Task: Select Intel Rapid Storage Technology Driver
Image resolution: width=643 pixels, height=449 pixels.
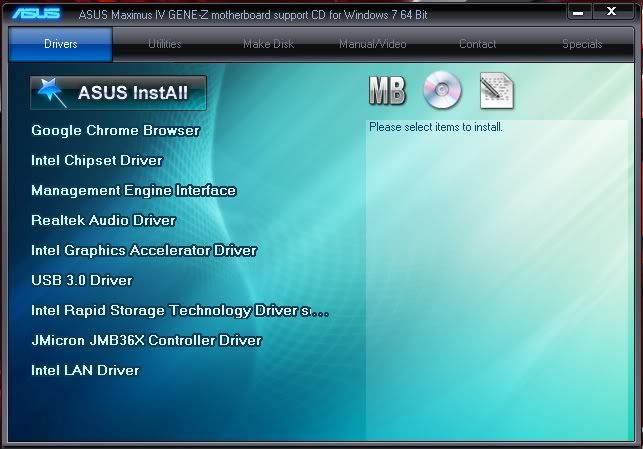Action: [180, 310]
